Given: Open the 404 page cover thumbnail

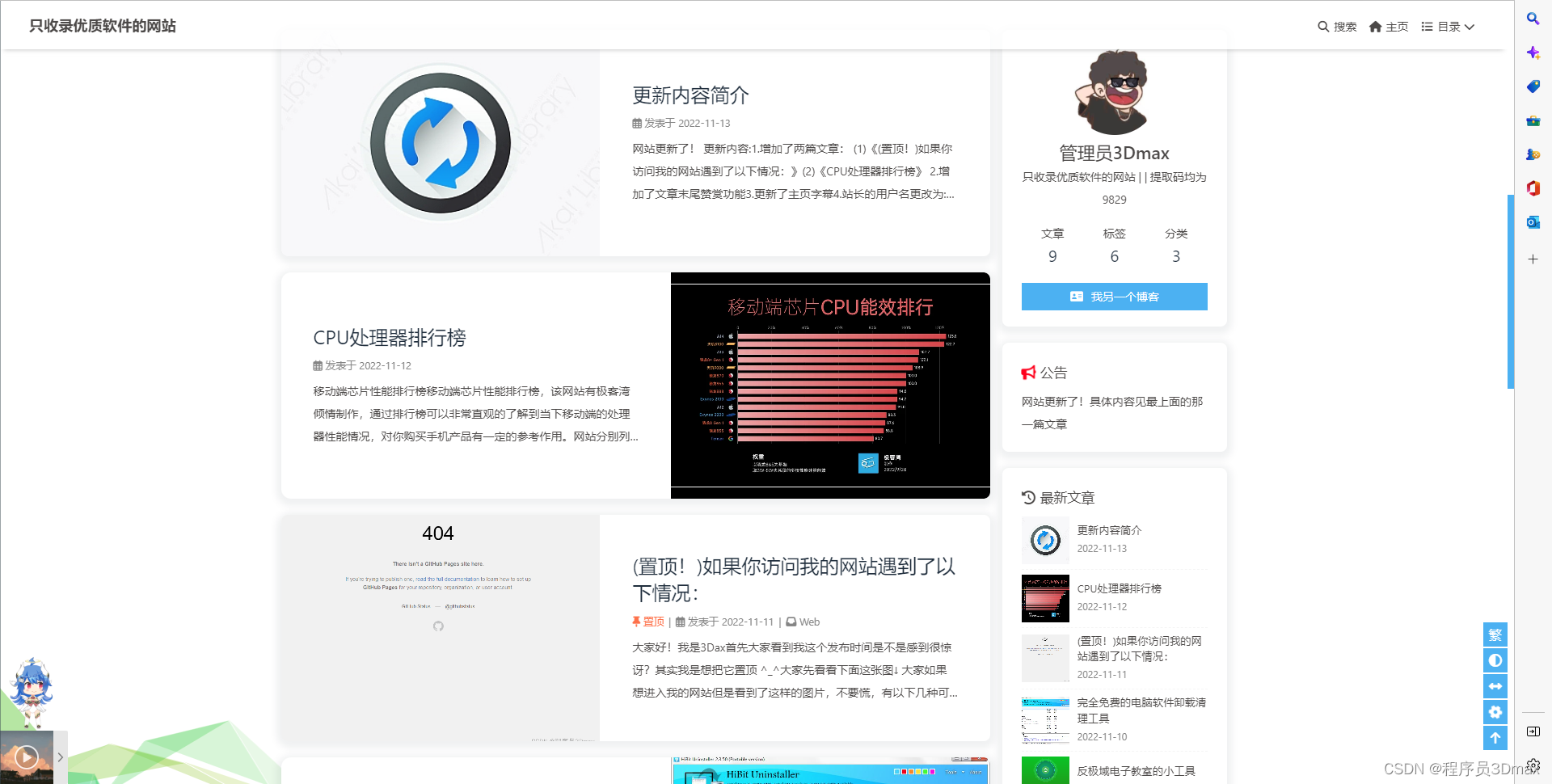Looking at the screenshot, I should pyautogui.click(x=441, y=628).
